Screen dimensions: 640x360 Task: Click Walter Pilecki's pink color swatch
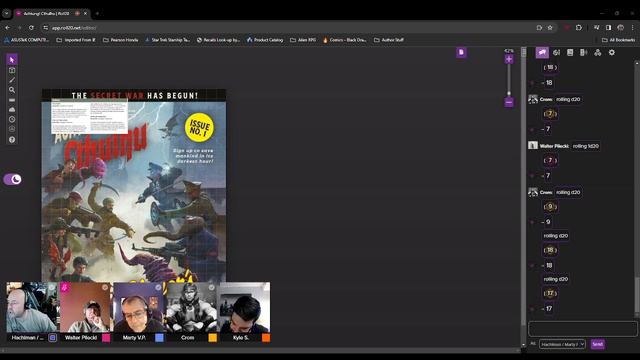pos(106,338)
